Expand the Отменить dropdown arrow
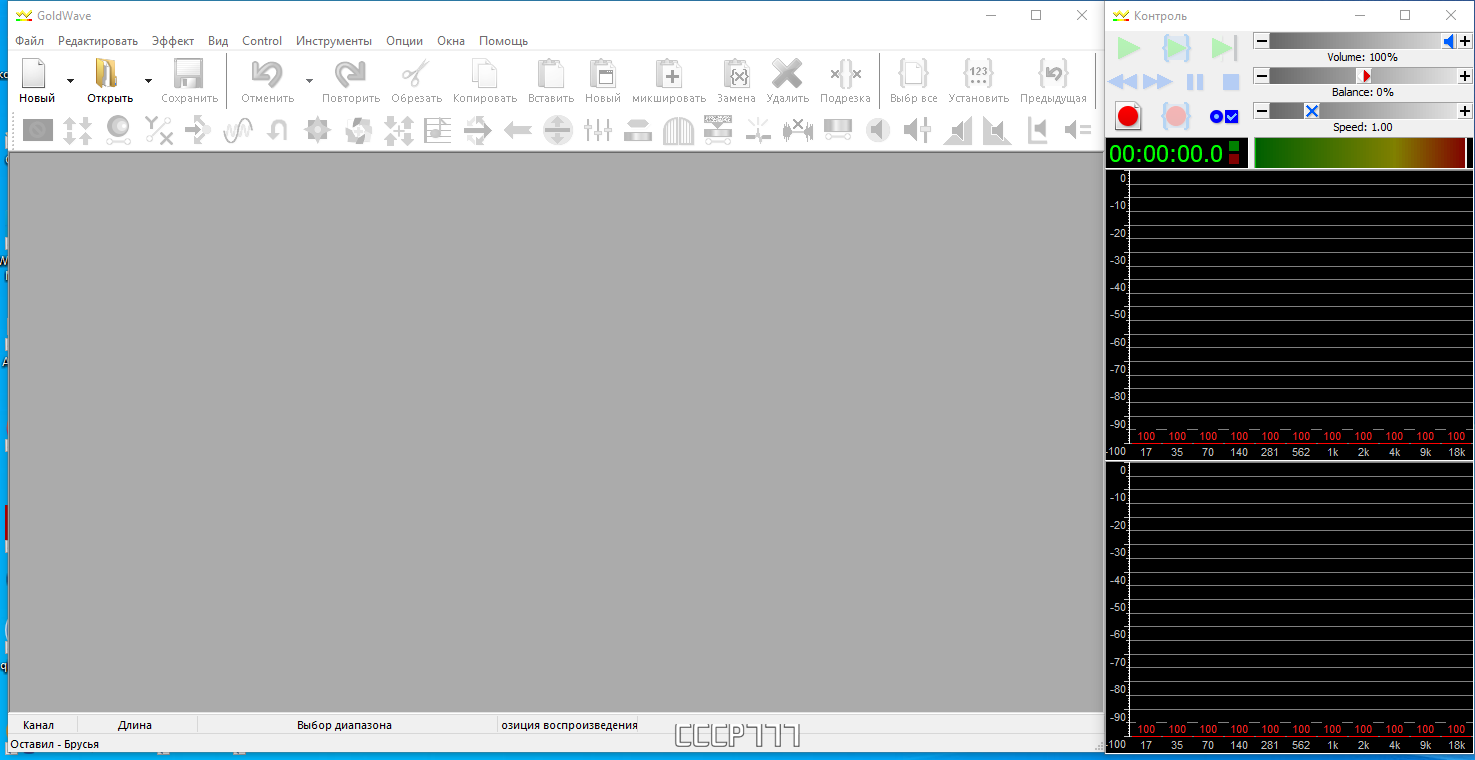This screenshot has height=760, width=1475. click(x=309, y=81)
